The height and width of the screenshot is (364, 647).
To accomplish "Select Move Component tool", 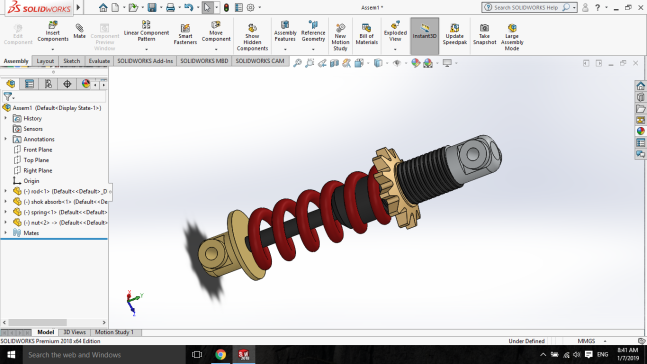I will [x=216, y=31].
